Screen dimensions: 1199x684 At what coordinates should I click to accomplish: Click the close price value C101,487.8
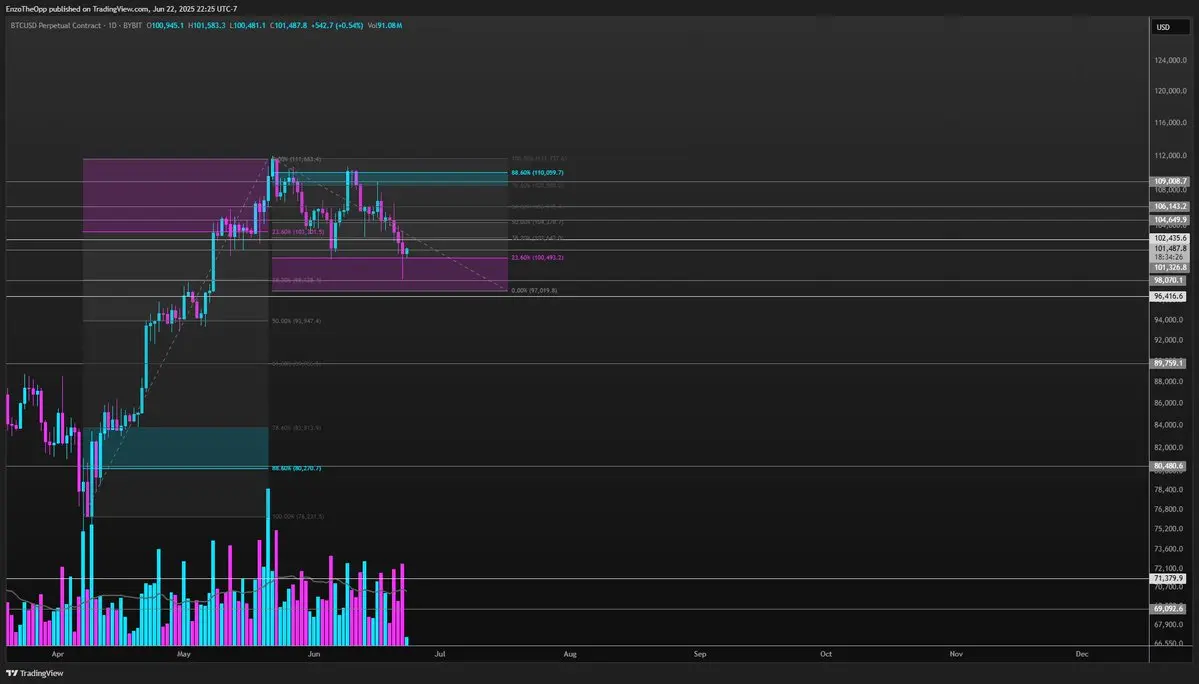coord(288,25)
